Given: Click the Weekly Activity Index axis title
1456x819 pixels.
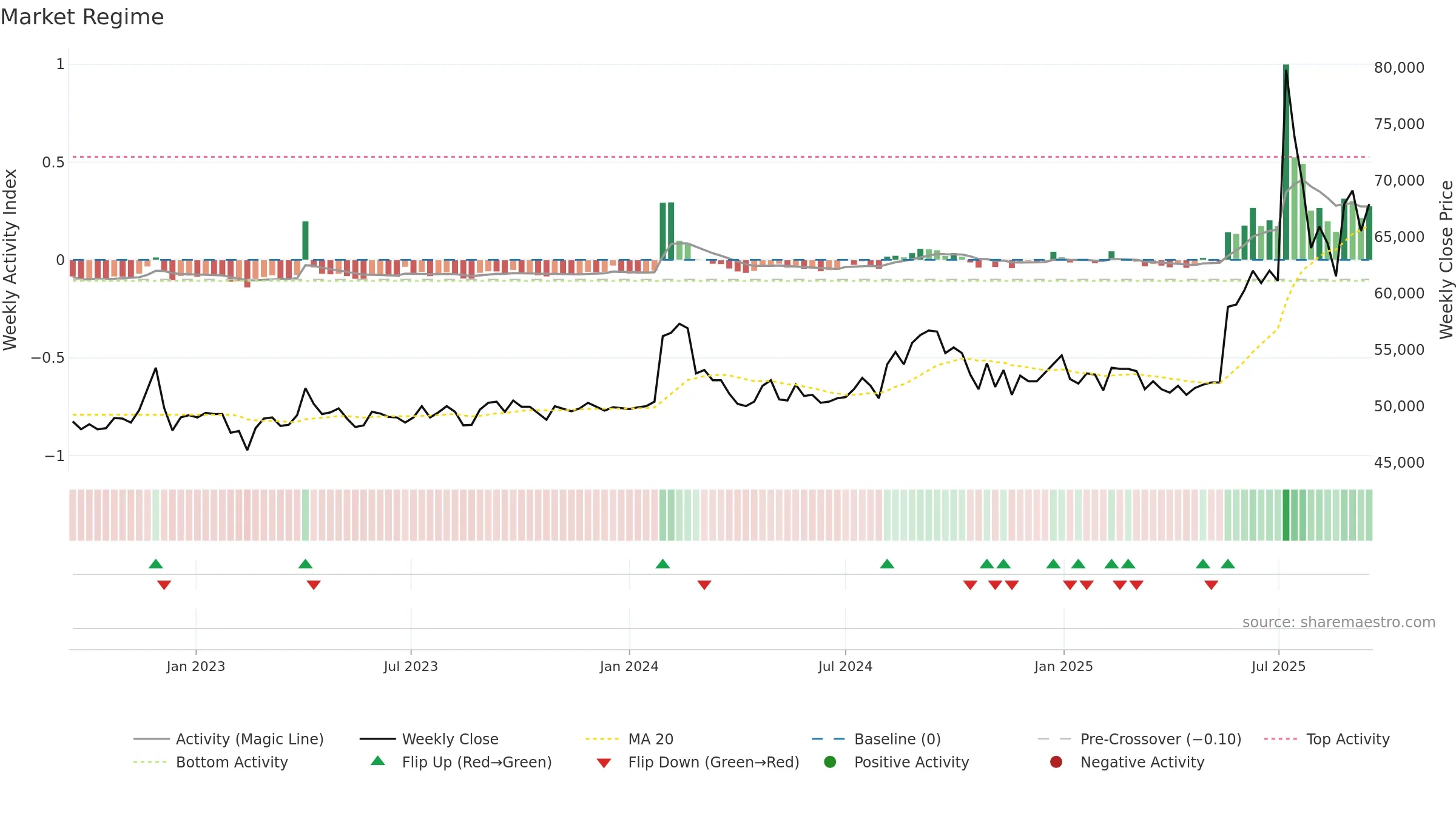Looking at the screenshot, I should (10, 260).
